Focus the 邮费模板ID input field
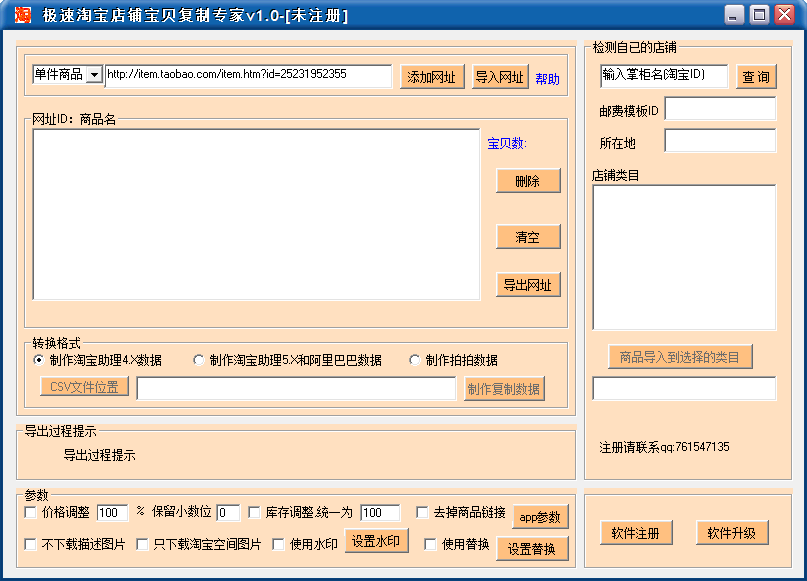Image resolution: width=807 pixels, height=581 pixels. point(720,109)
